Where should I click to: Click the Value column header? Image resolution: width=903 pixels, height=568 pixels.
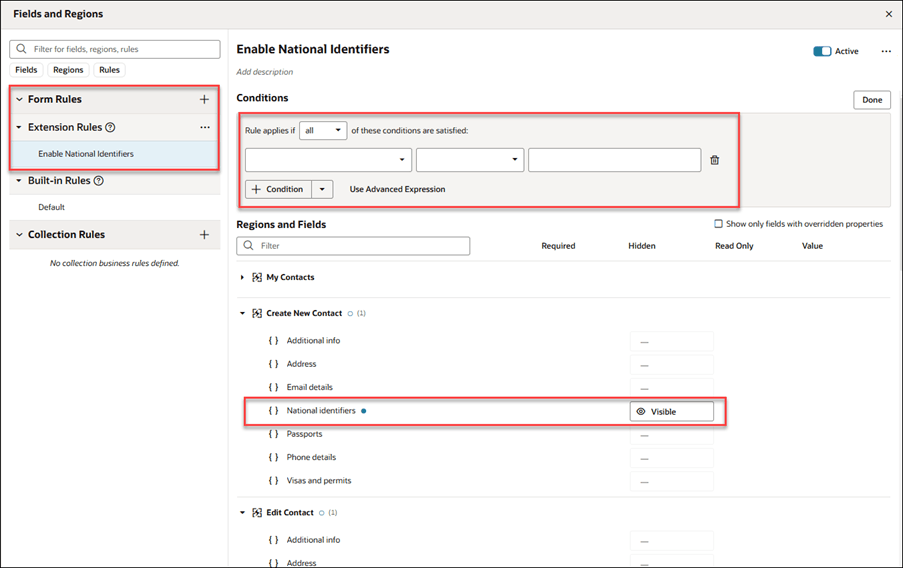click(812, 246)
